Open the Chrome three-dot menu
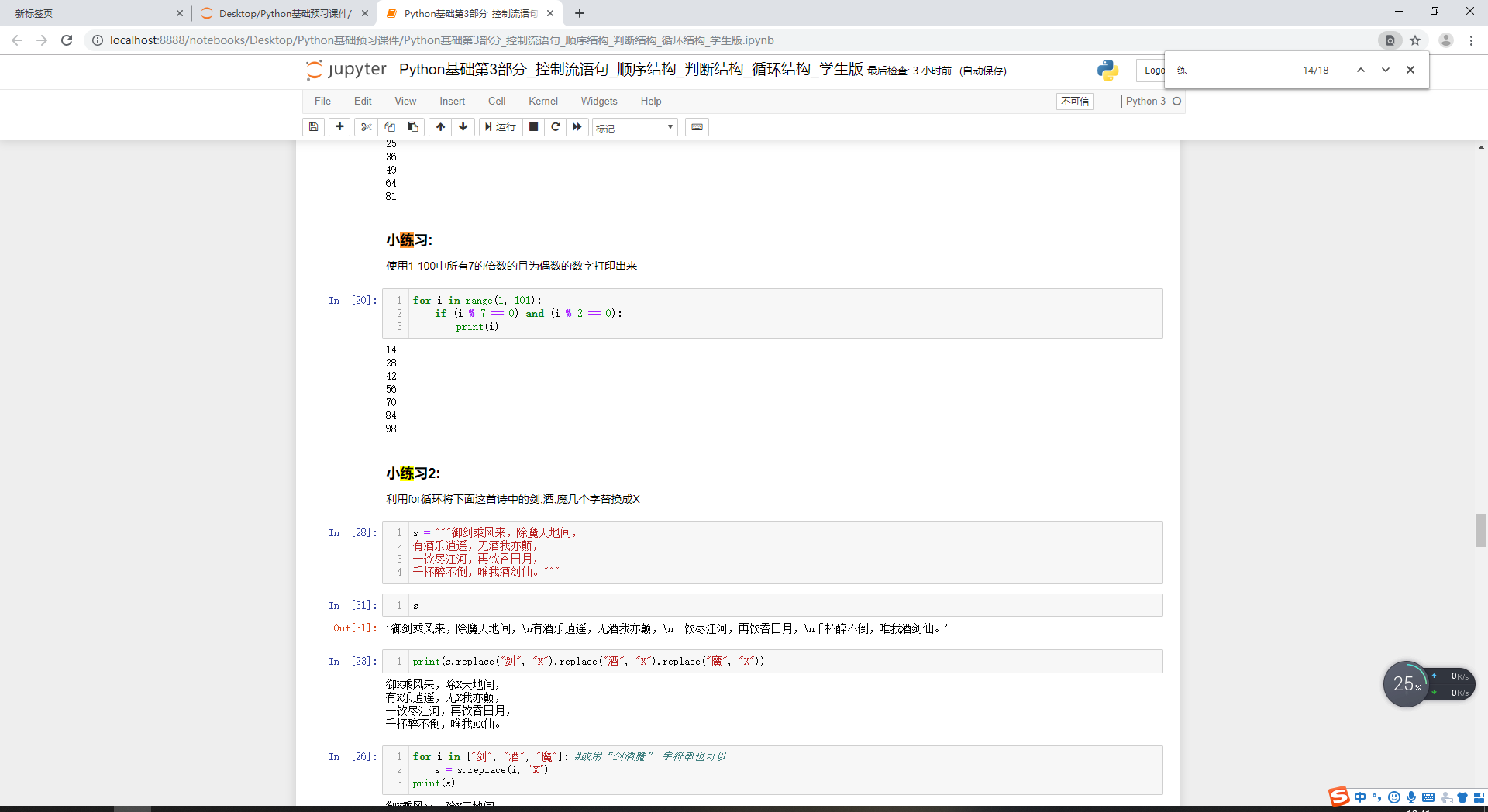 coord(1471,40)
